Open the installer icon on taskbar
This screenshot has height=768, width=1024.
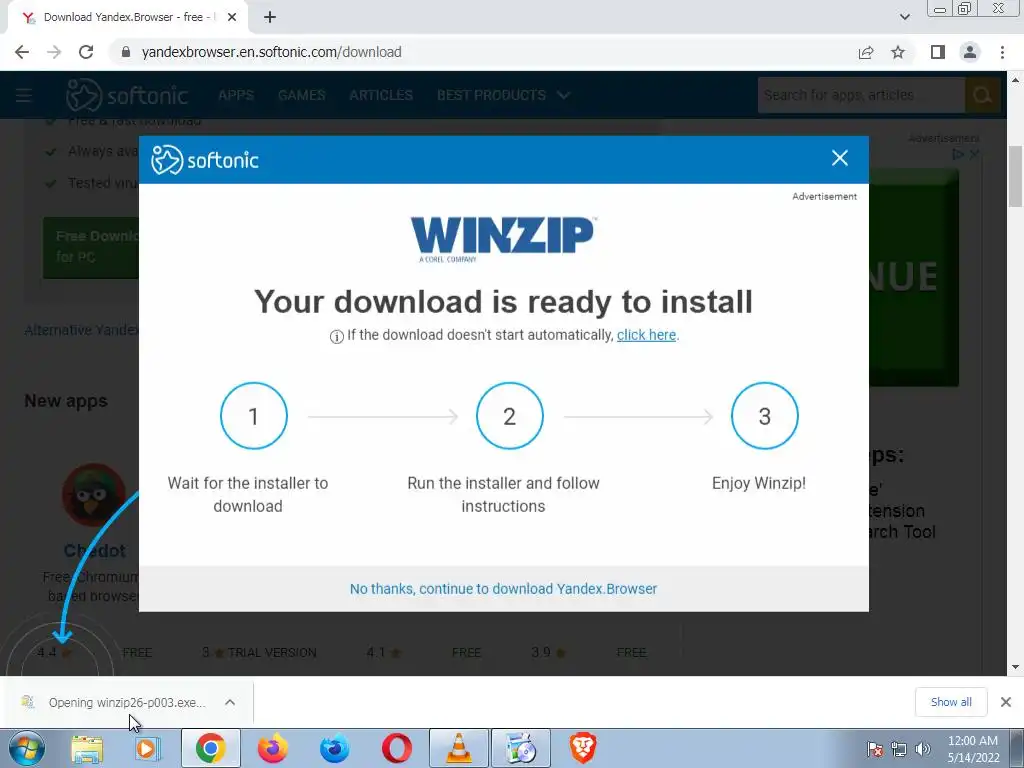(x=521, y=748)
